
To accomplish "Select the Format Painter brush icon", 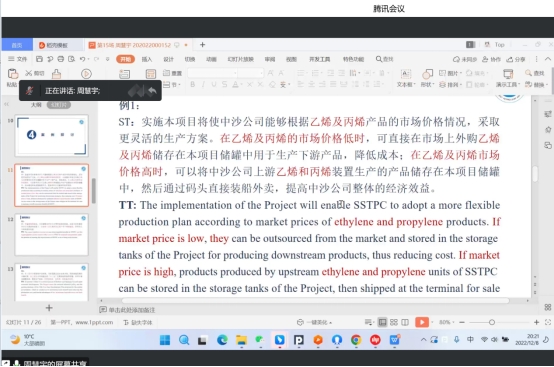I will point(57,74).
